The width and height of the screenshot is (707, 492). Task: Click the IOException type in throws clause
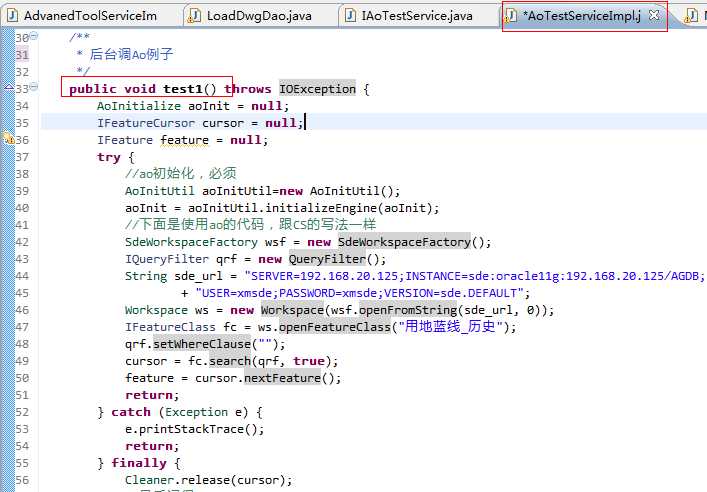pos(317,89)
